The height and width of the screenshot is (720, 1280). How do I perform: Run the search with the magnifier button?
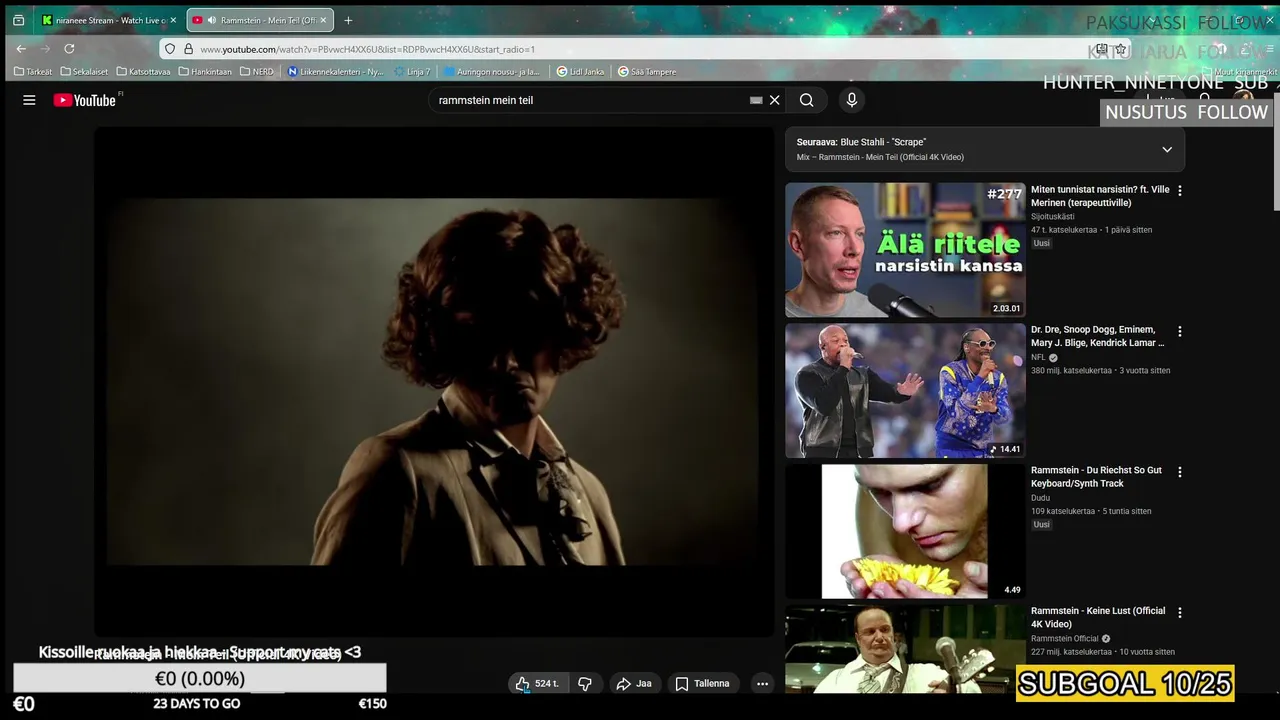806,100
